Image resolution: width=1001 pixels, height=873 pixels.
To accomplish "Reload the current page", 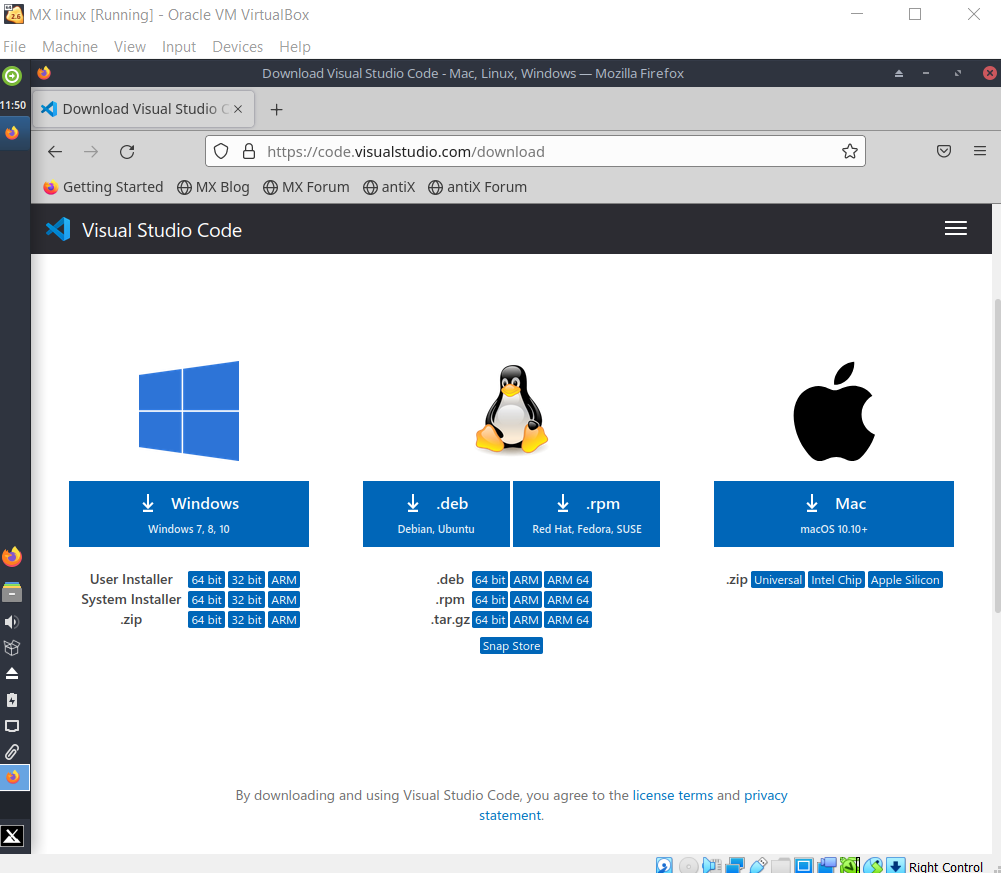I will coord(127,151).
